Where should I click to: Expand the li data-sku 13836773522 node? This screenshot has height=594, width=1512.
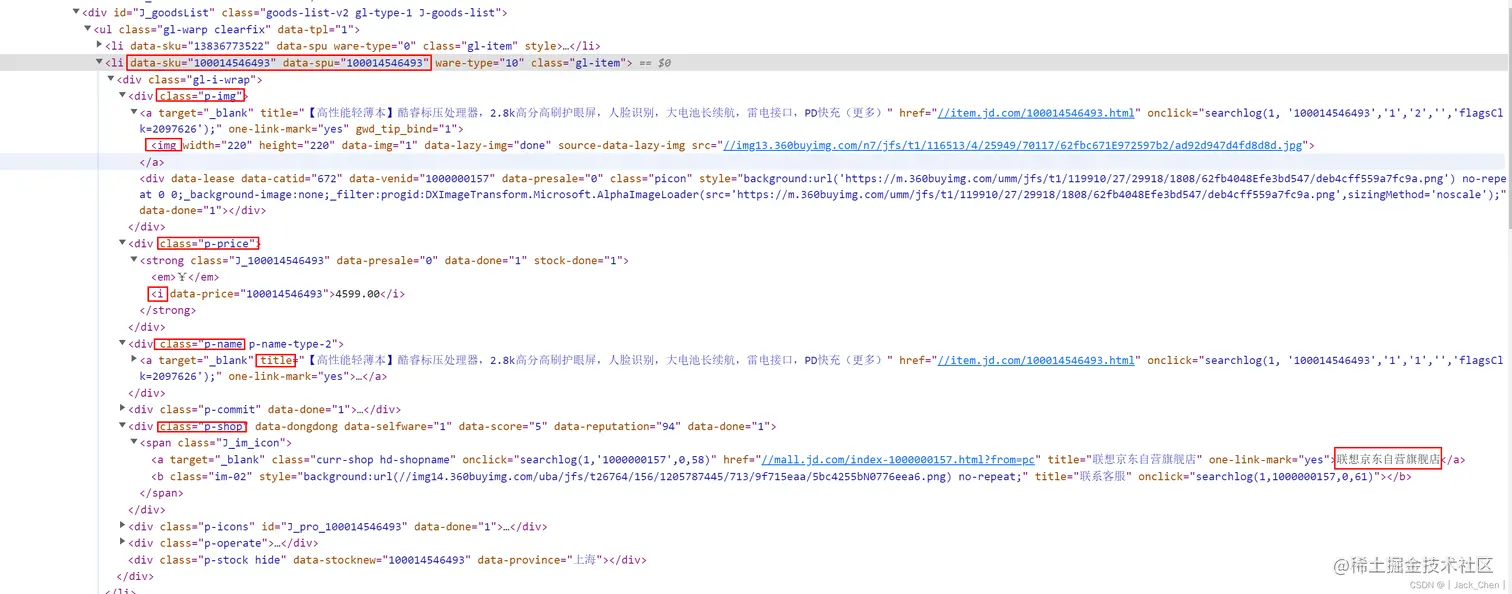[x=99, y=46]
